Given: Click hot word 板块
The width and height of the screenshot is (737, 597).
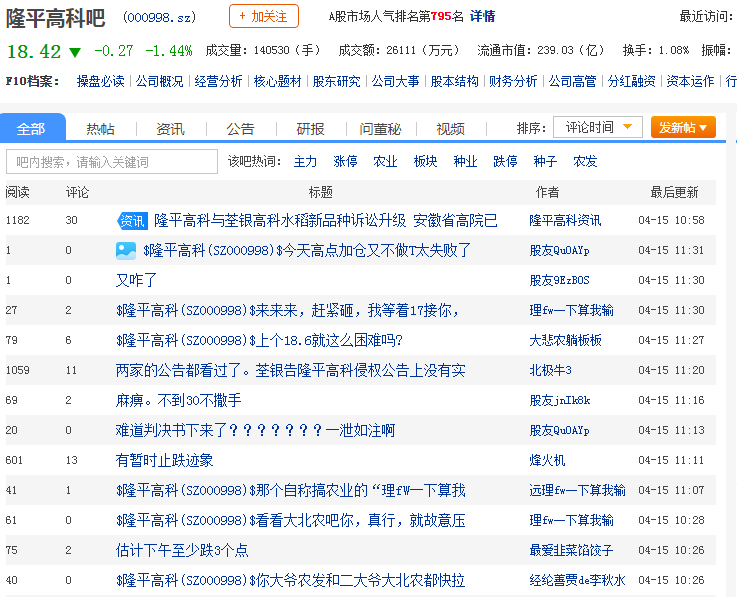Looking at the screenshot, I should click(x=425, y=162).
